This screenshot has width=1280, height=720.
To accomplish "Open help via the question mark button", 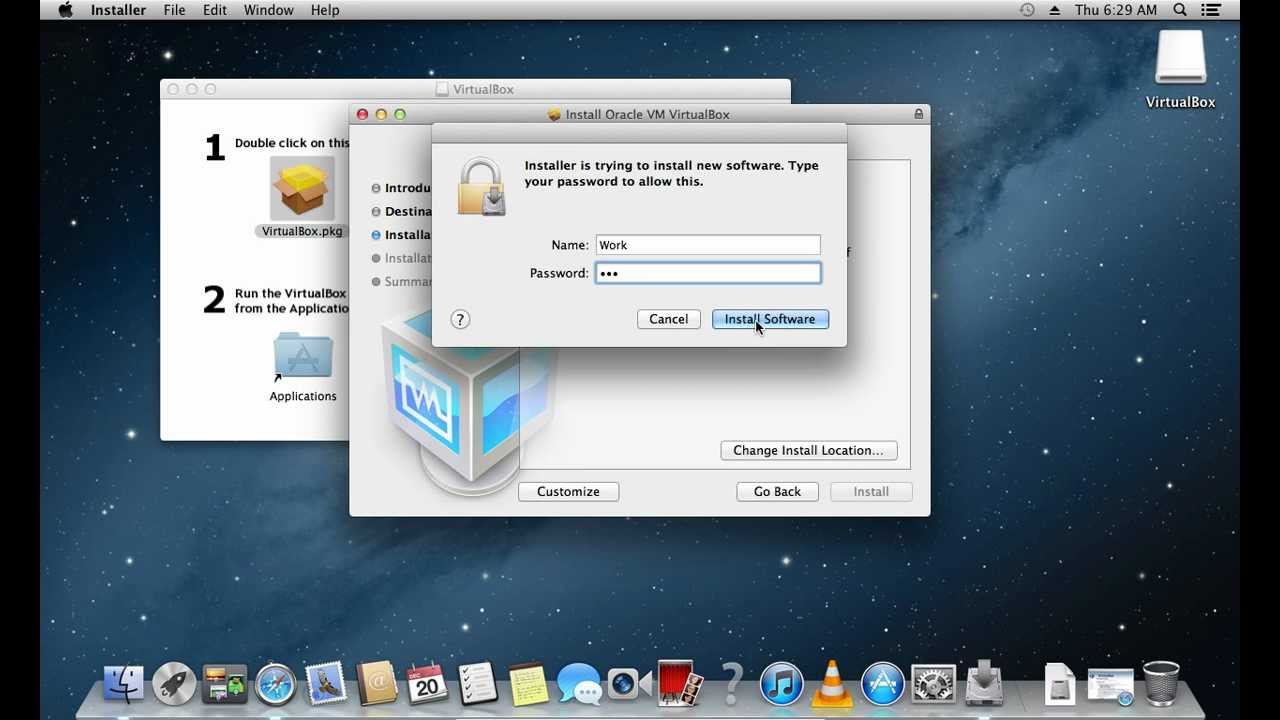I will pyautogui.click(x=460, y=319).
